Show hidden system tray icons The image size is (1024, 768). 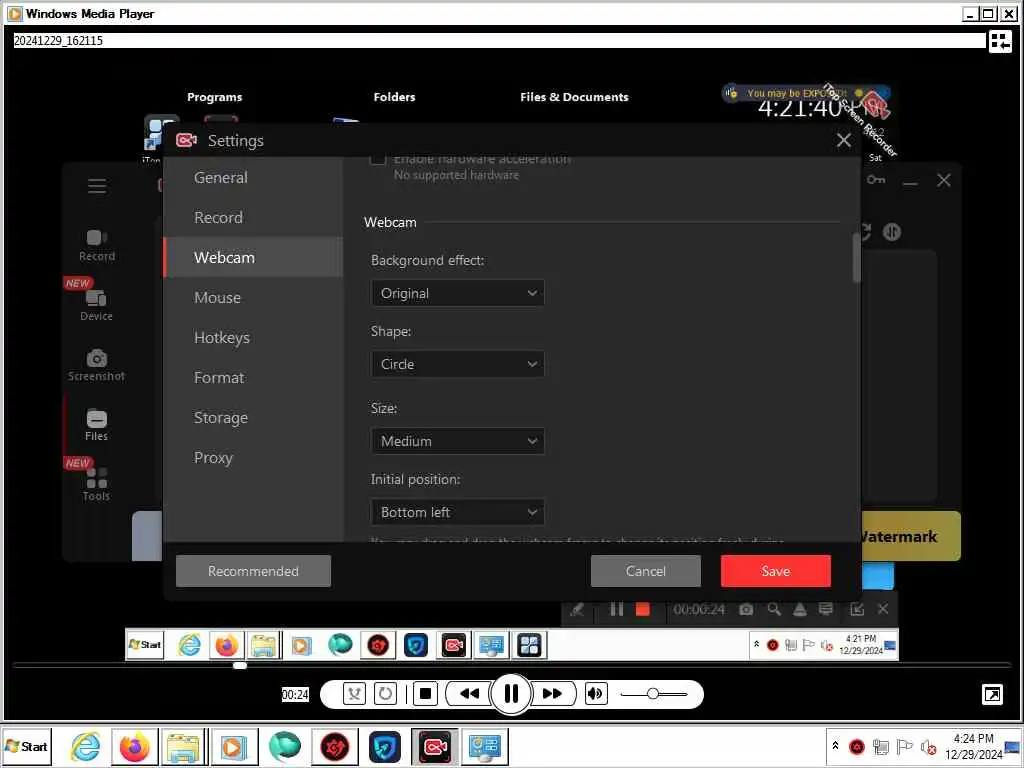tap(835, 745)
